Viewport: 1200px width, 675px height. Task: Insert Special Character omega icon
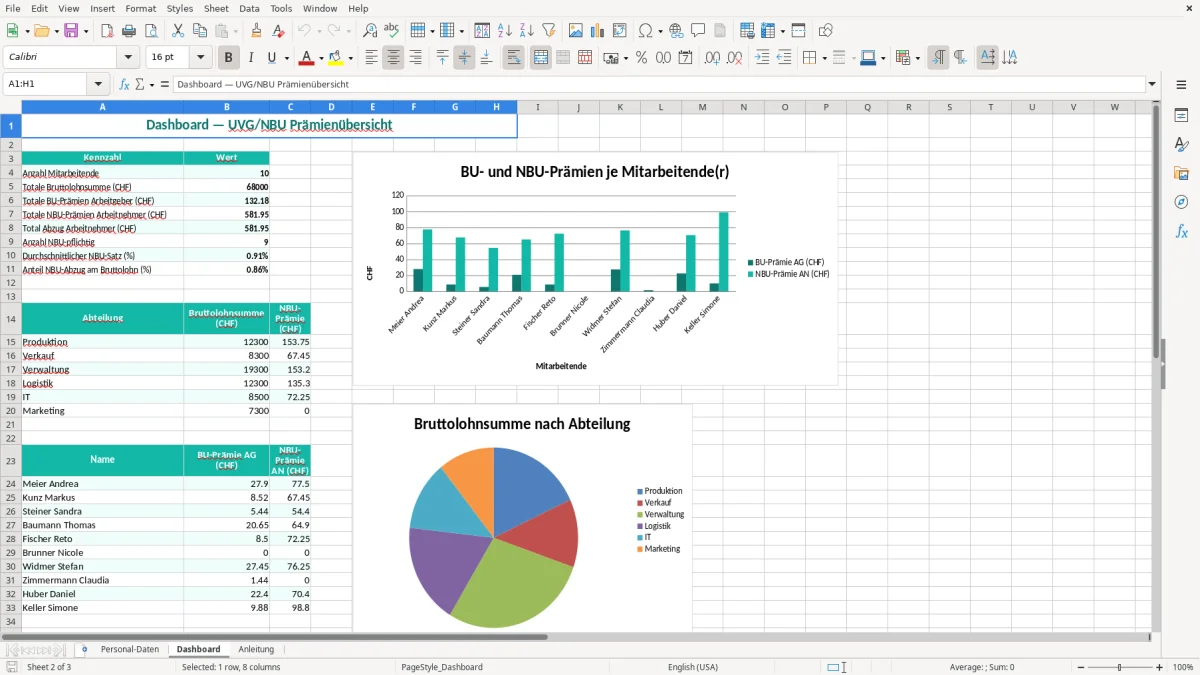[645, 31]
